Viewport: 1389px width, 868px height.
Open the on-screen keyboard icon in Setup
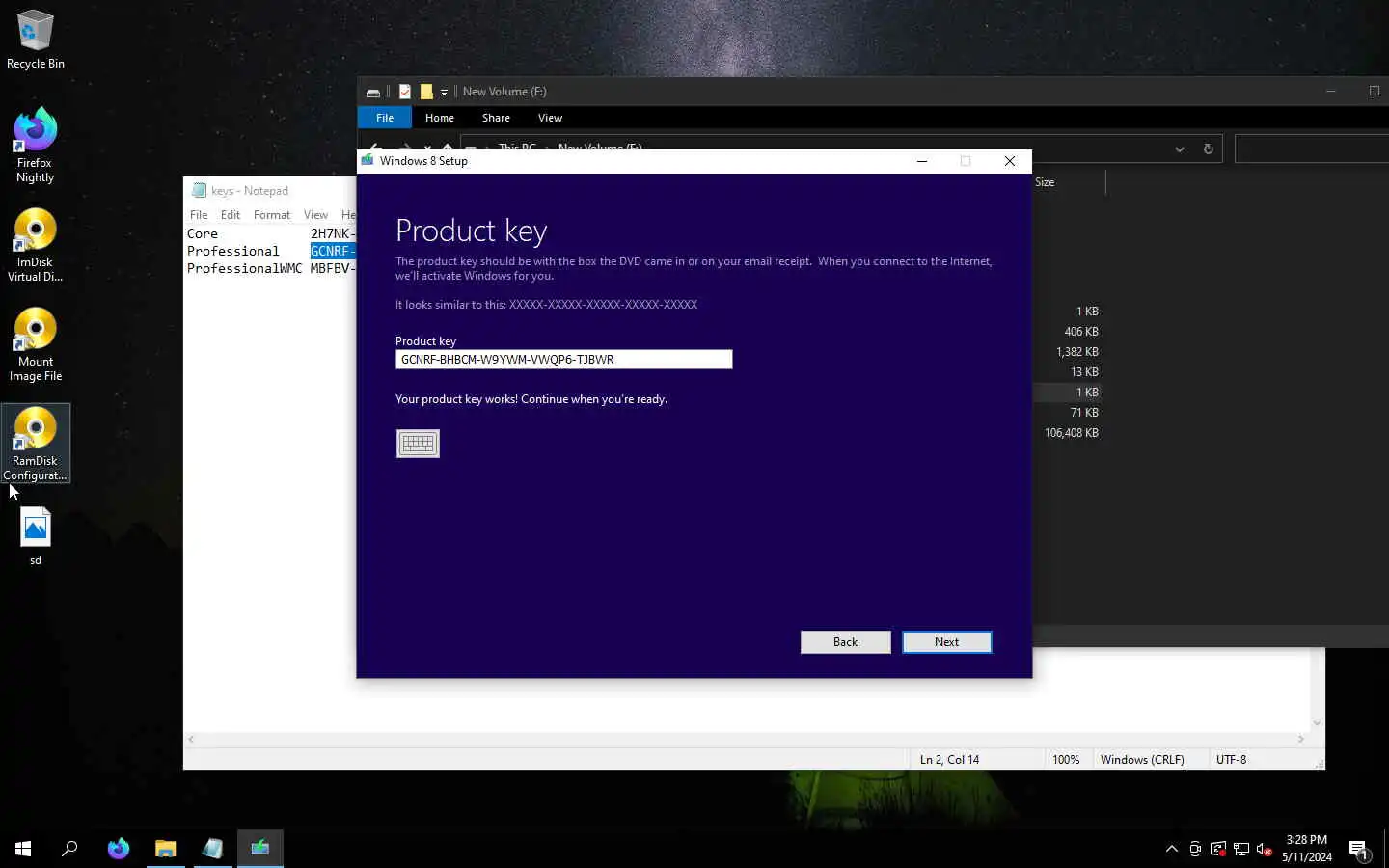coord(418,444)
